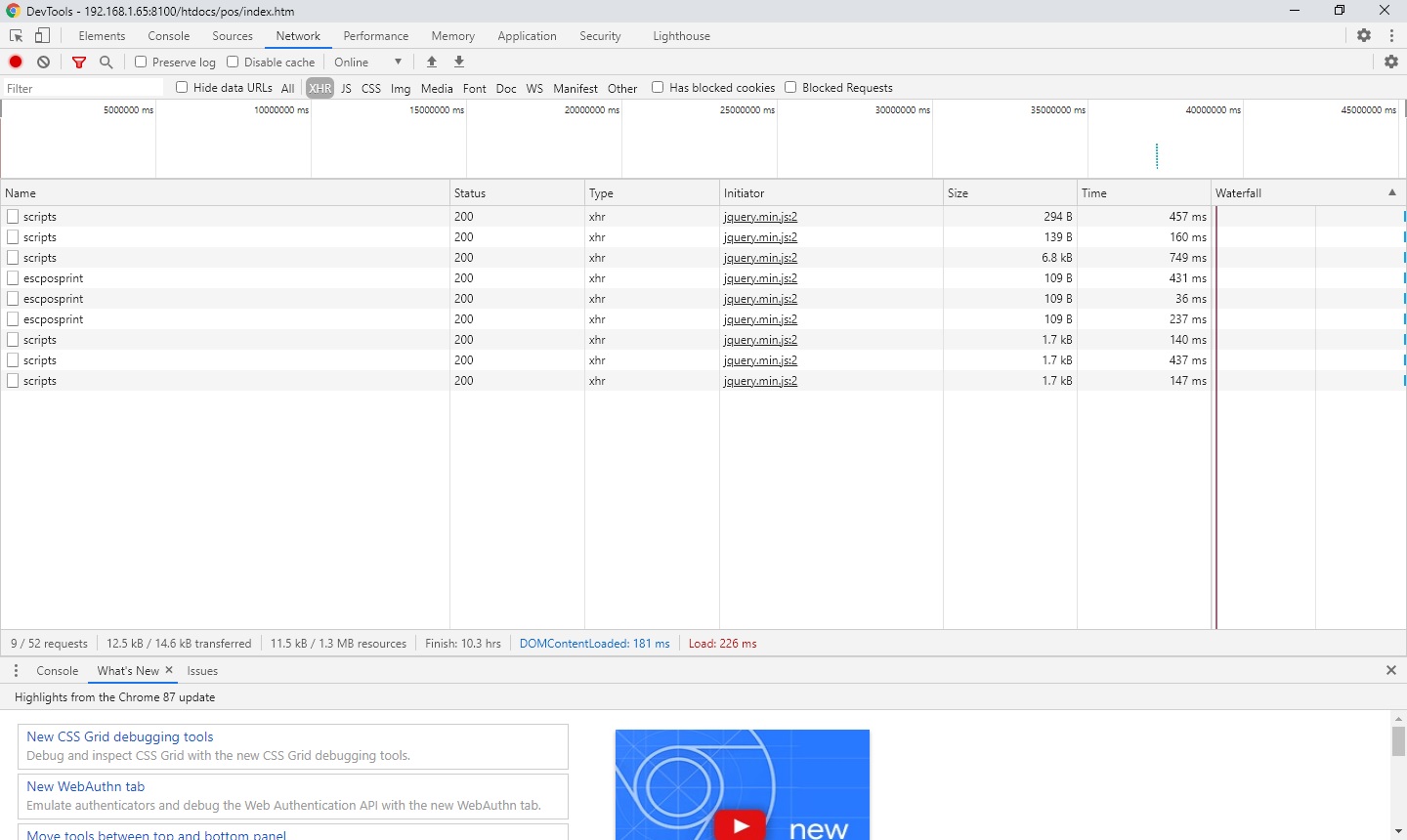
Task: Toggle the device emulation toolbar
Action: [x=42, y=35]
